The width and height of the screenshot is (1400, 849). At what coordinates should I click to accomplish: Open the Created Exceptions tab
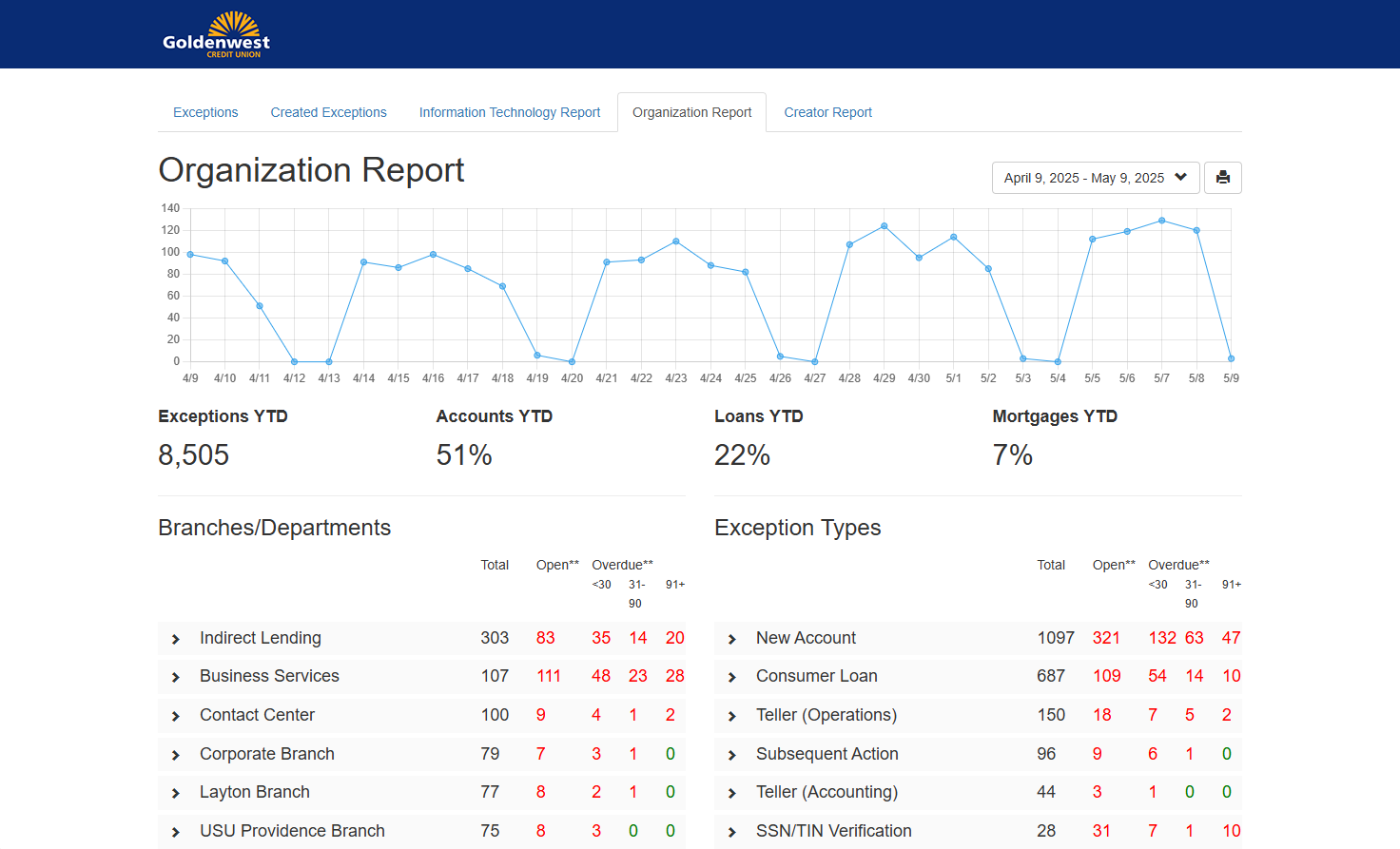click(x=328, y=112)
